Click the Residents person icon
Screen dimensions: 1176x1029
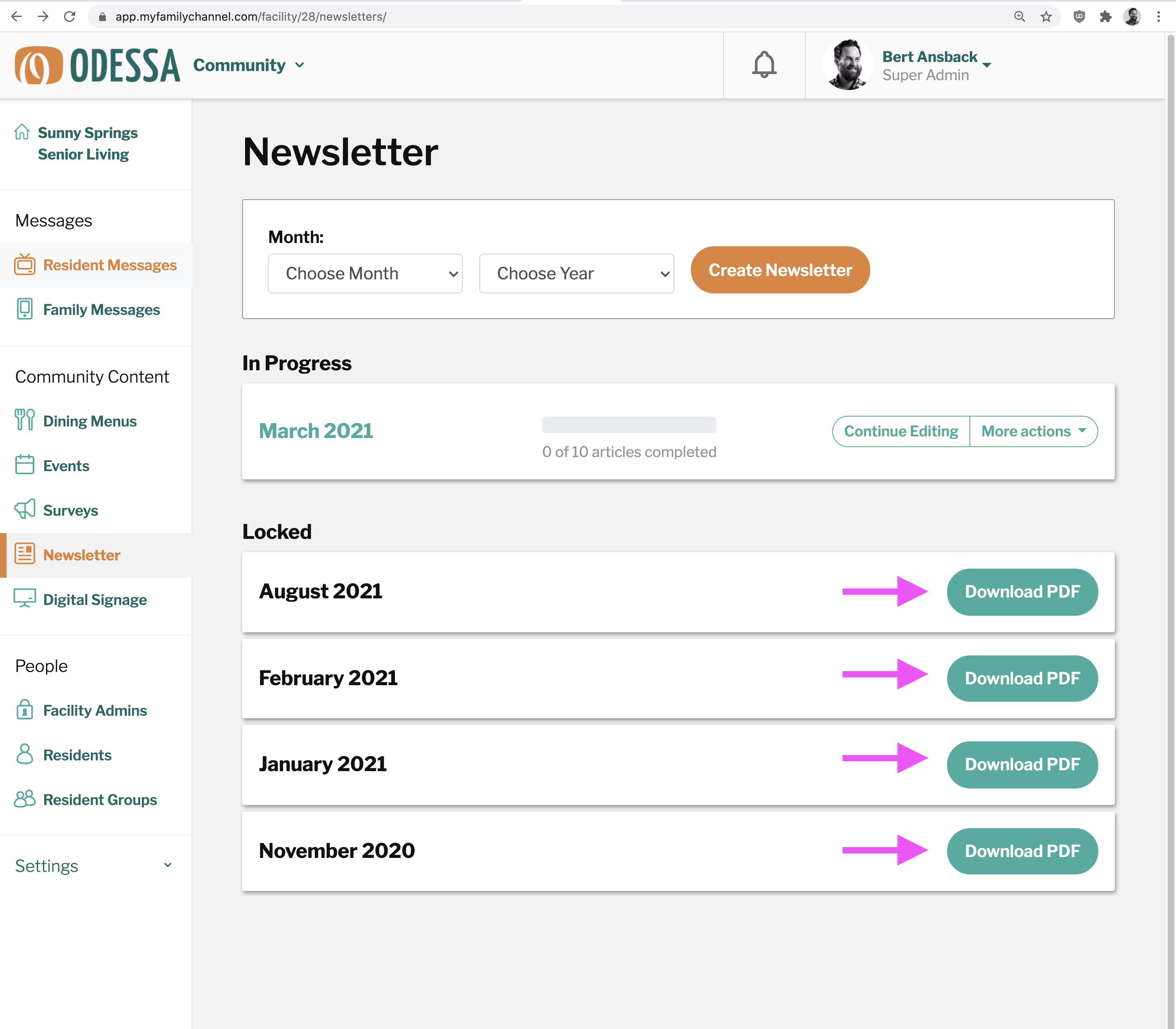[25, 754]
